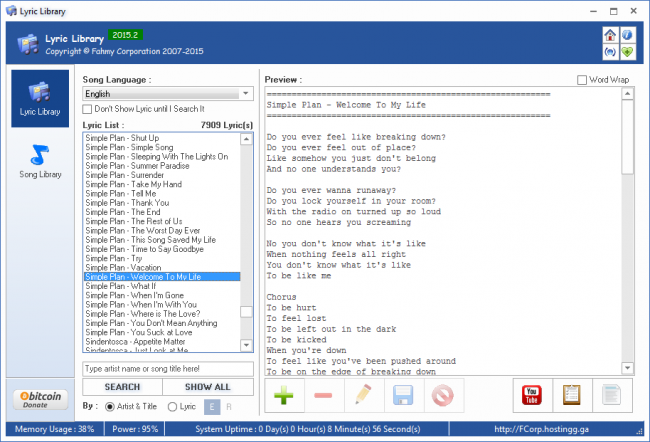This screenshot has height=442, width=650.
Task: Remove lyric with red minus icon
Action: pos(323,396)
